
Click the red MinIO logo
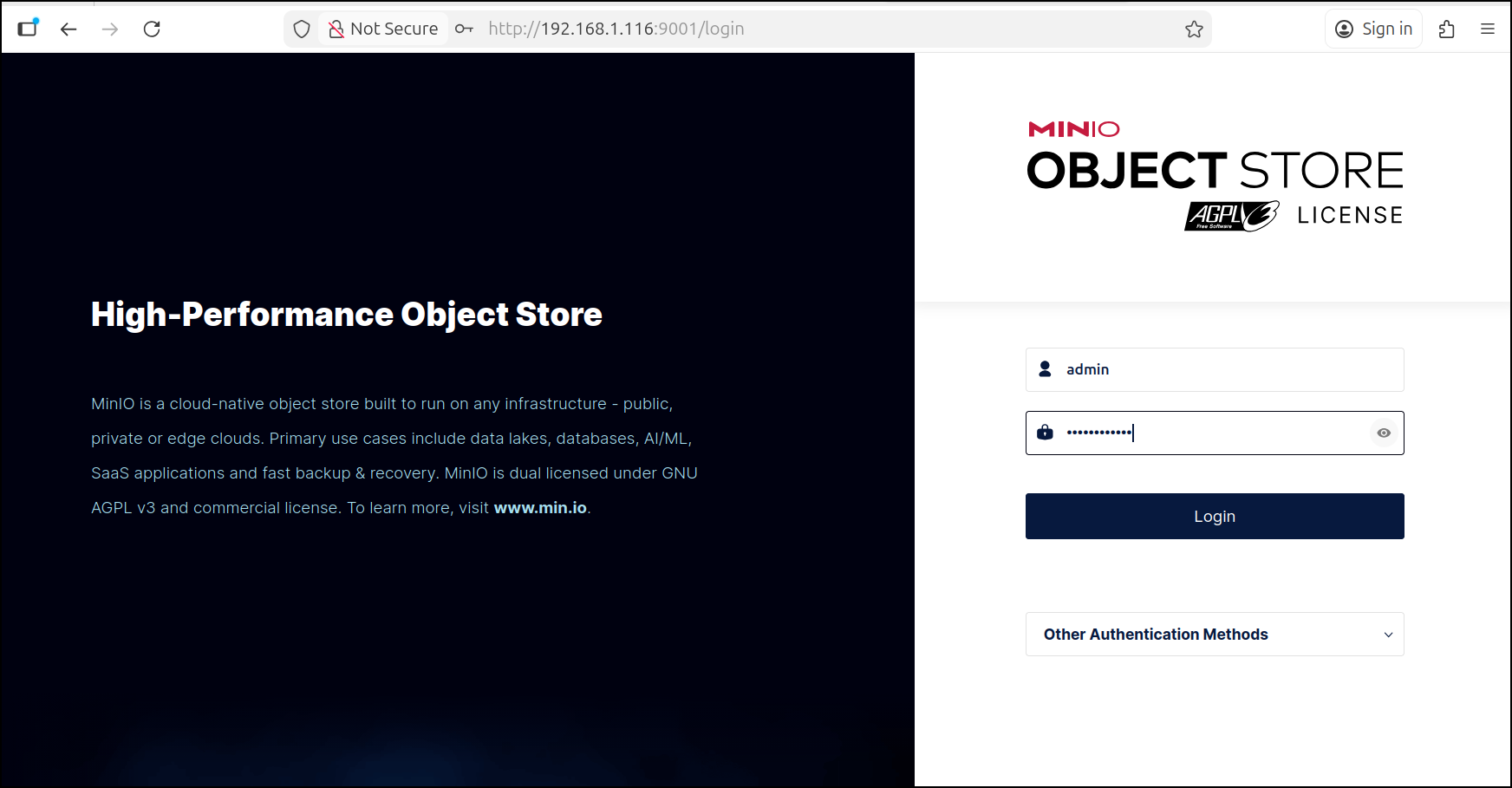tap(1073, 130)
